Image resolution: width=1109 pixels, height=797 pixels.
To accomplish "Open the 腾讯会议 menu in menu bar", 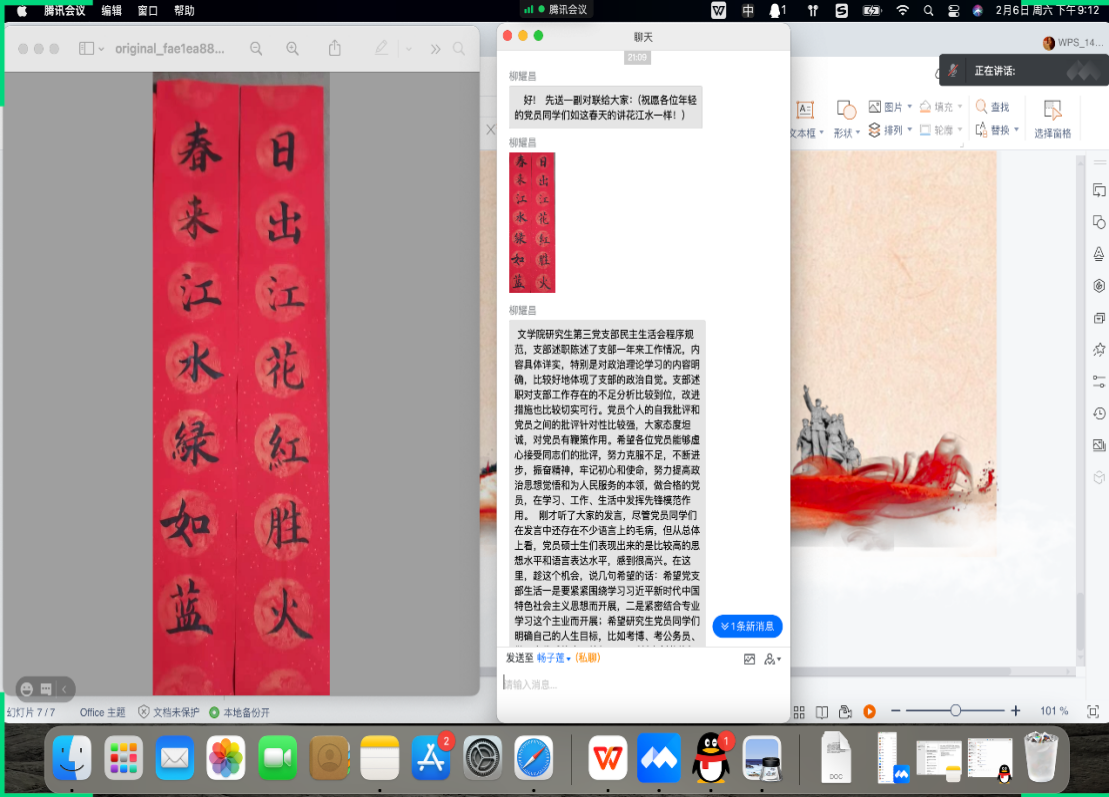I will [64, 11].
